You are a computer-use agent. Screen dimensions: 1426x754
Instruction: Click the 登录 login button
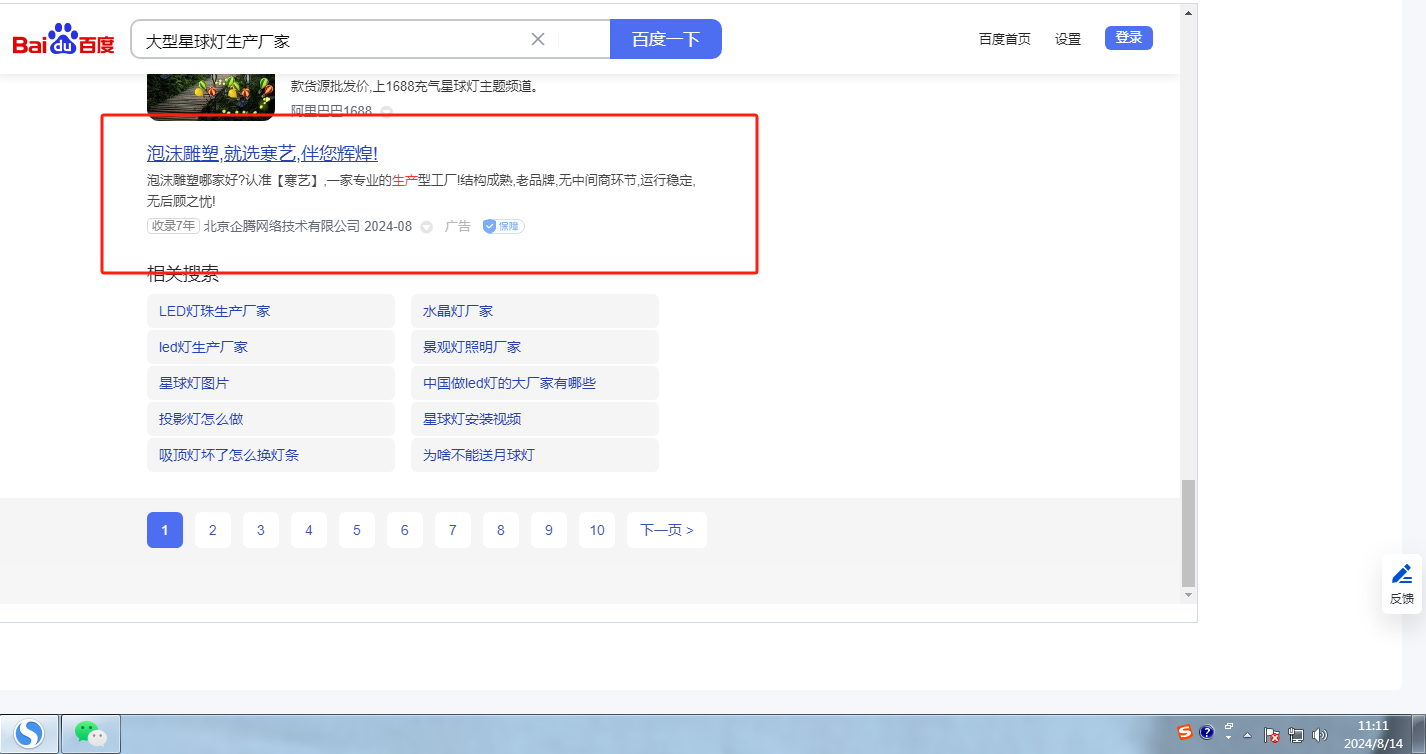(1129, 38)
